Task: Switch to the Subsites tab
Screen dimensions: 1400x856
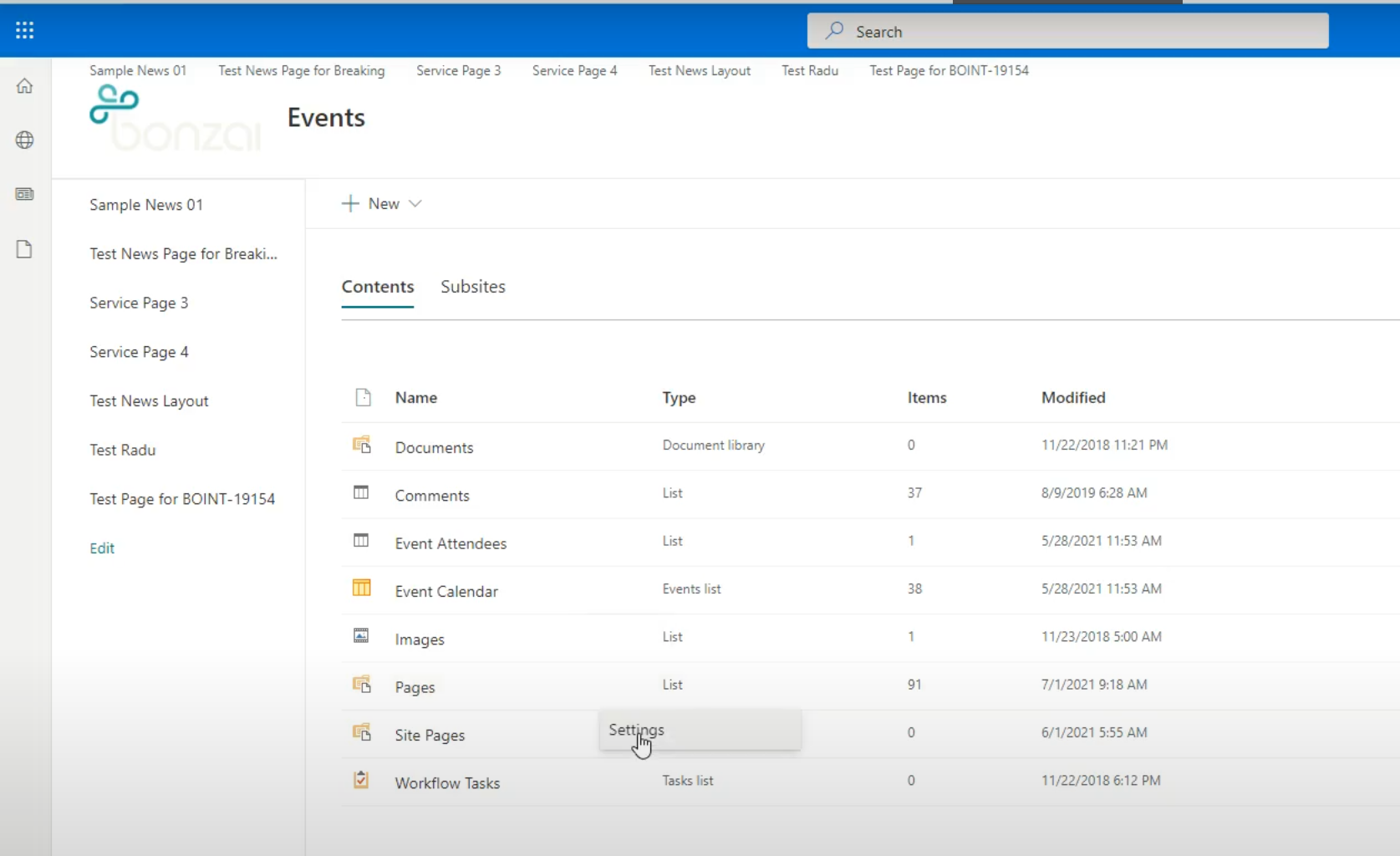Action: (x=473, y=287)
